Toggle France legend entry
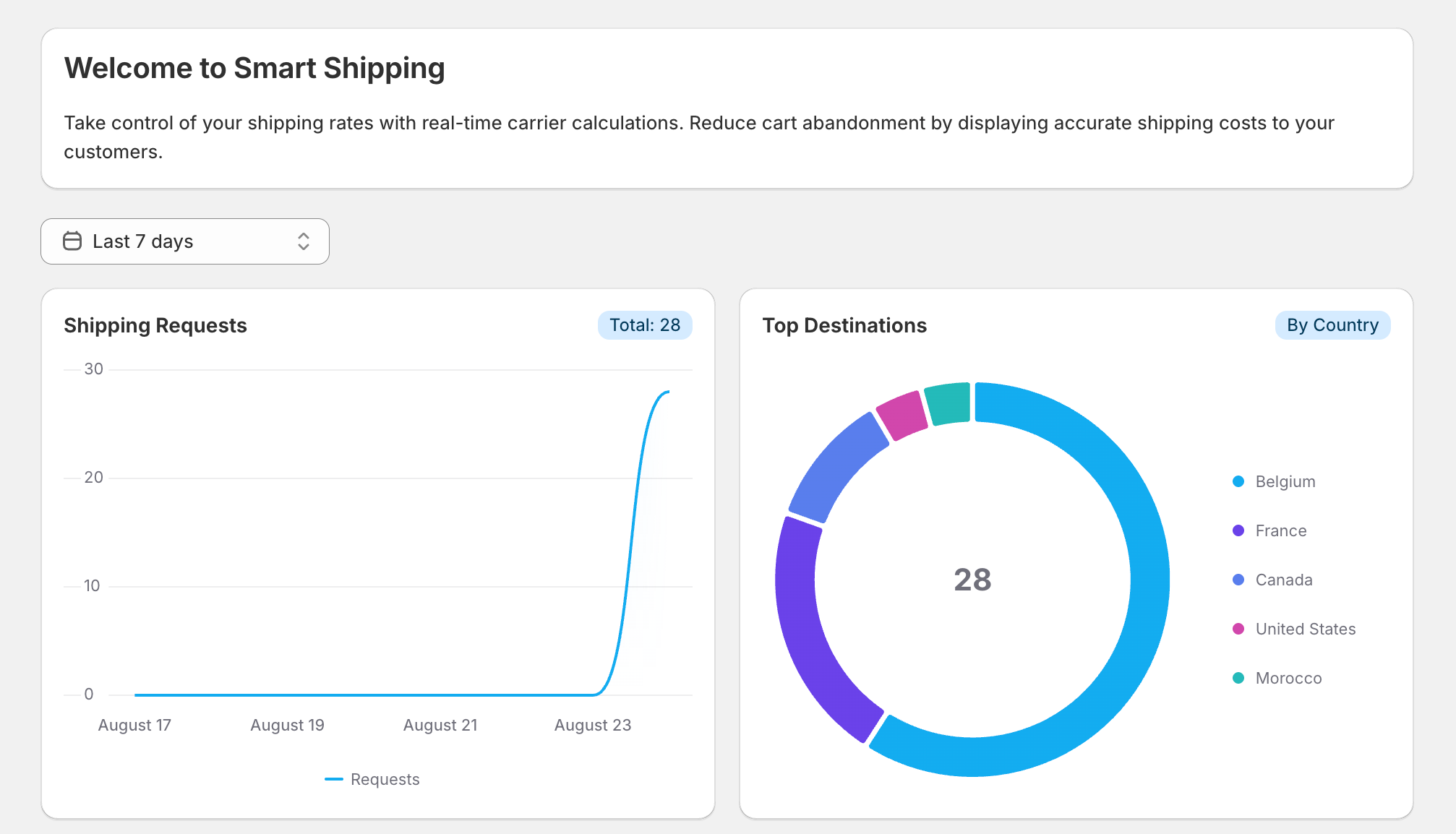 1280,530
